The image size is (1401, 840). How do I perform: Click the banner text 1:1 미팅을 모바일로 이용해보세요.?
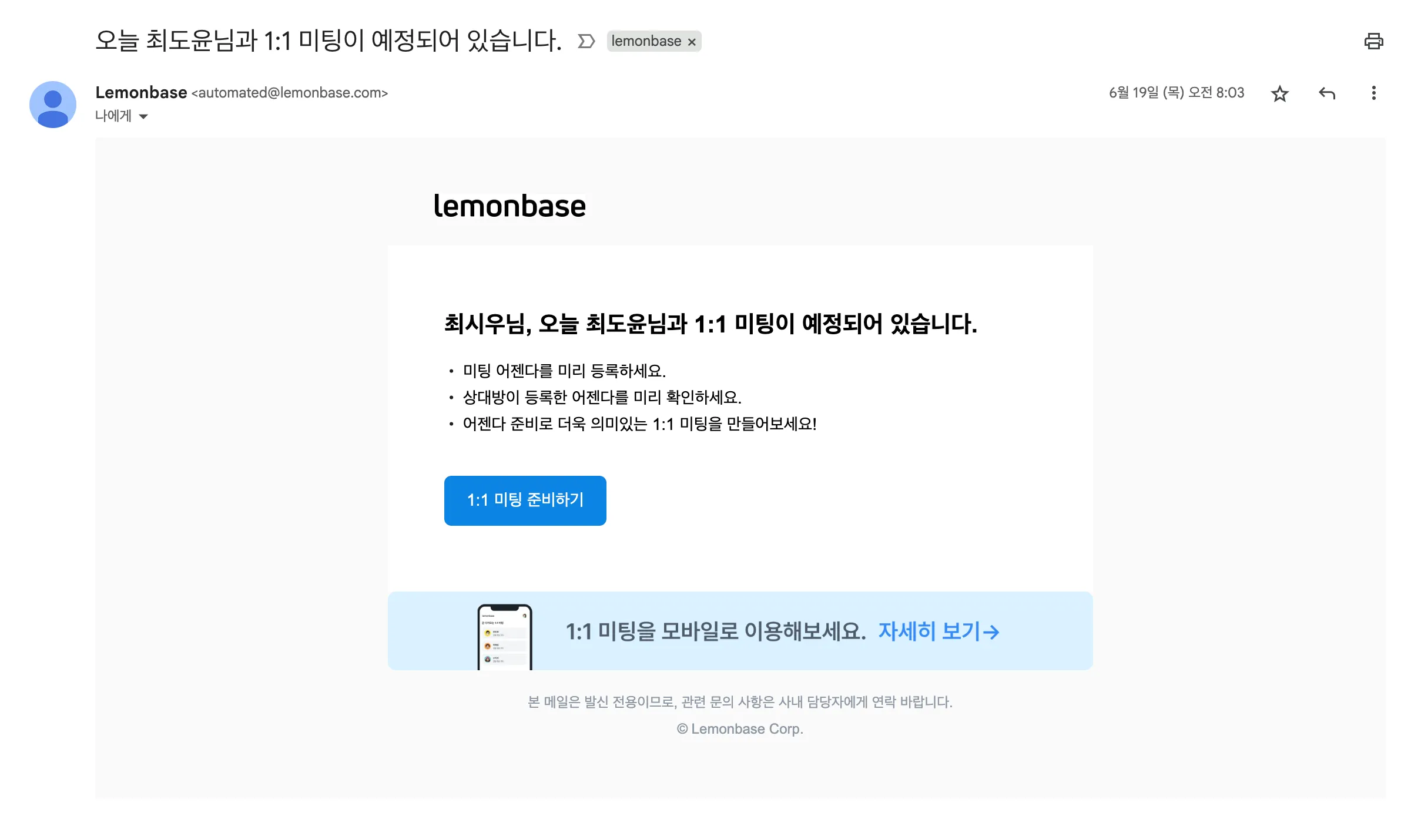716,631
